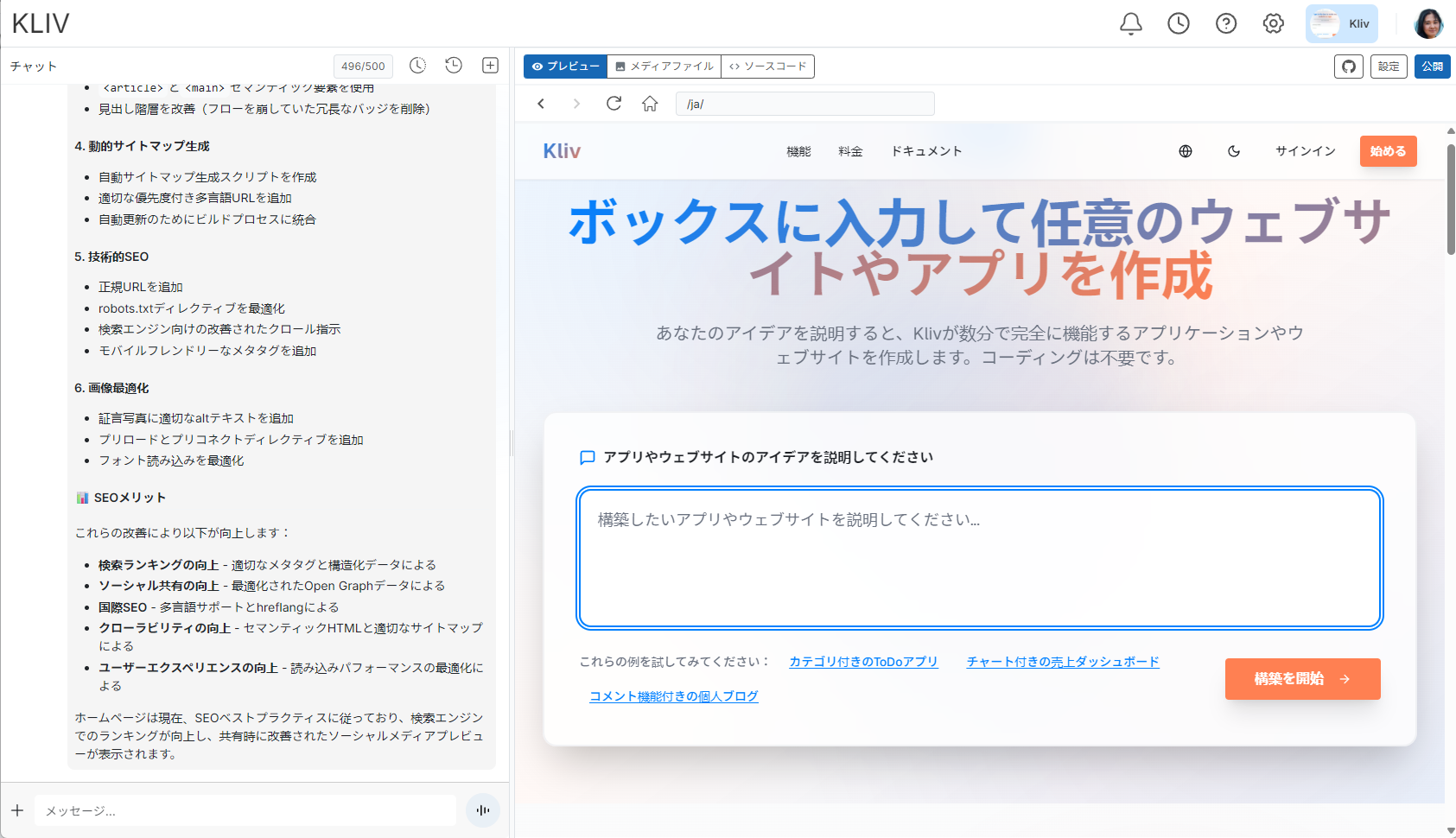
Task: Click the /ja/ URL field
Action: tap(805, 104)
